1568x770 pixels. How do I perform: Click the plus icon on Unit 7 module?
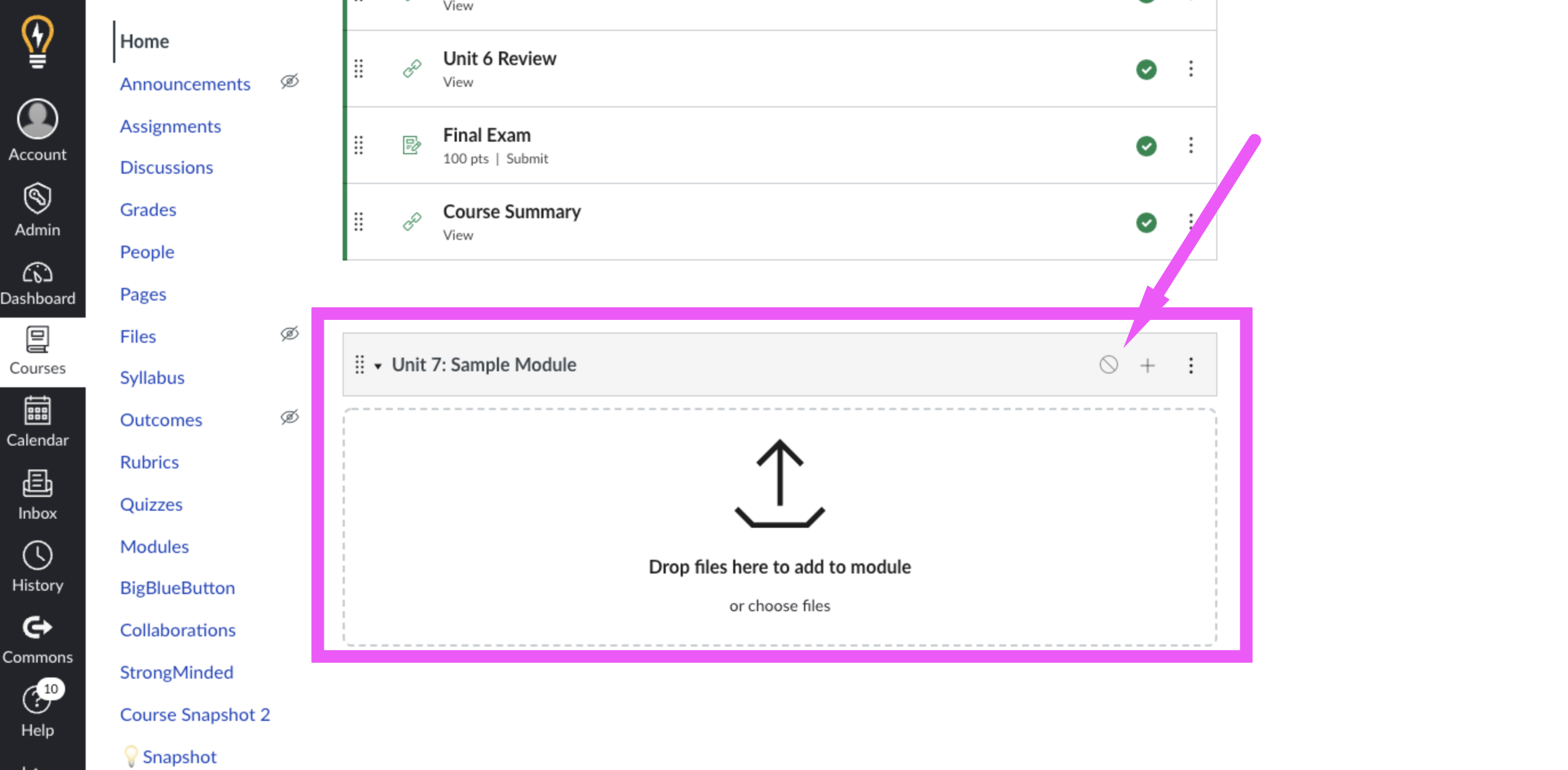1147,365
